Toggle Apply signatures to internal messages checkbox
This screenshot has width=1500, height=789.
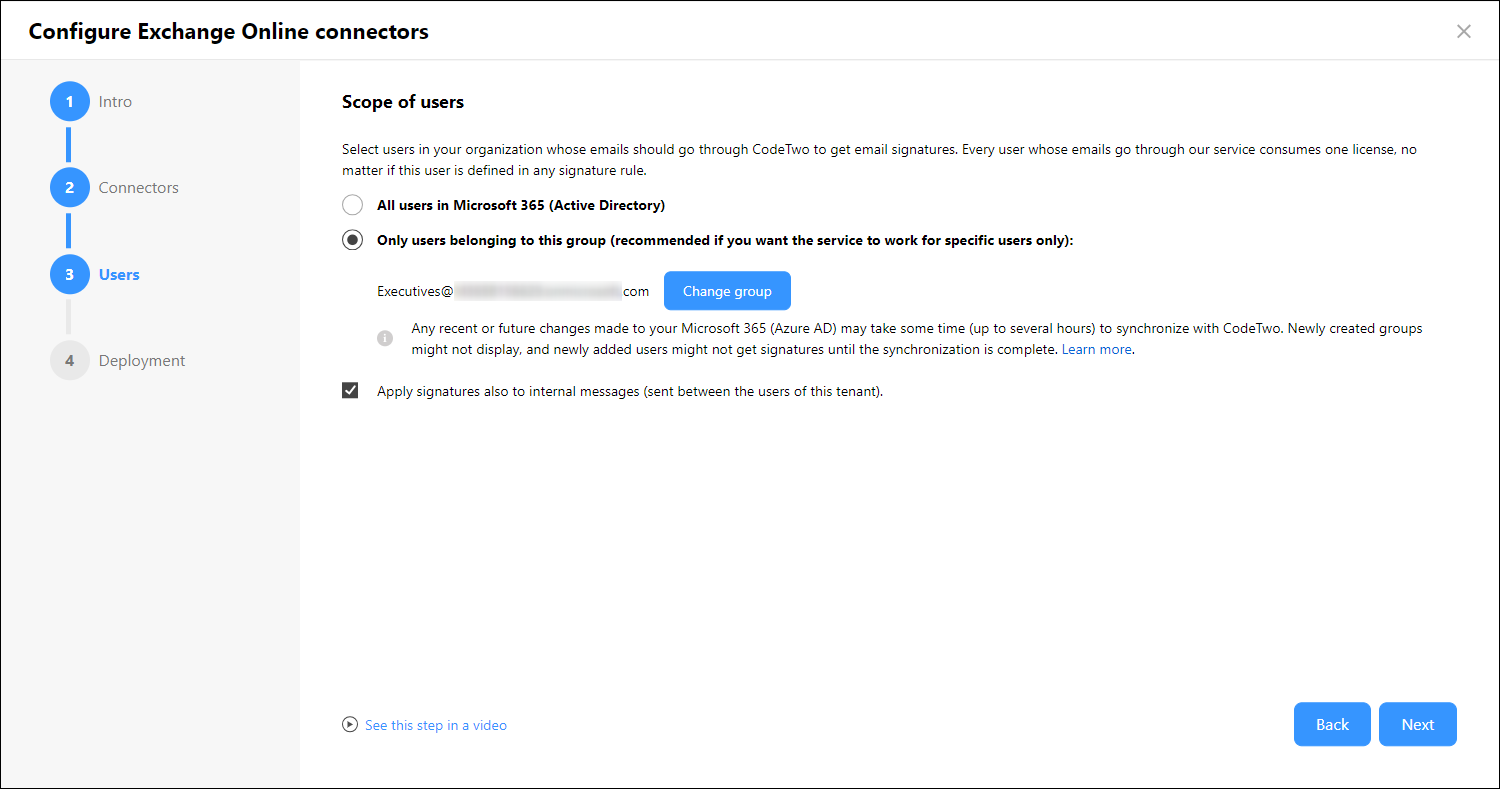point(350,391)
